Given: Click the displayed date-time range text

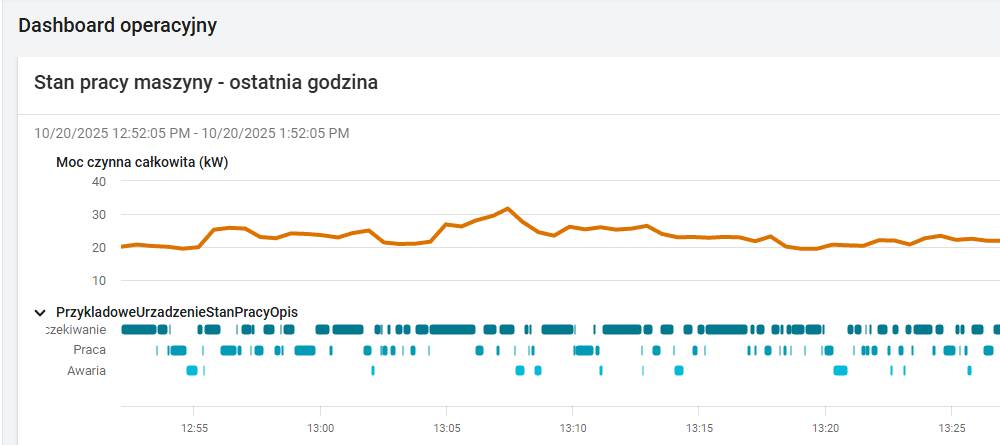Looking at the screenshot, I should (191, 133).
